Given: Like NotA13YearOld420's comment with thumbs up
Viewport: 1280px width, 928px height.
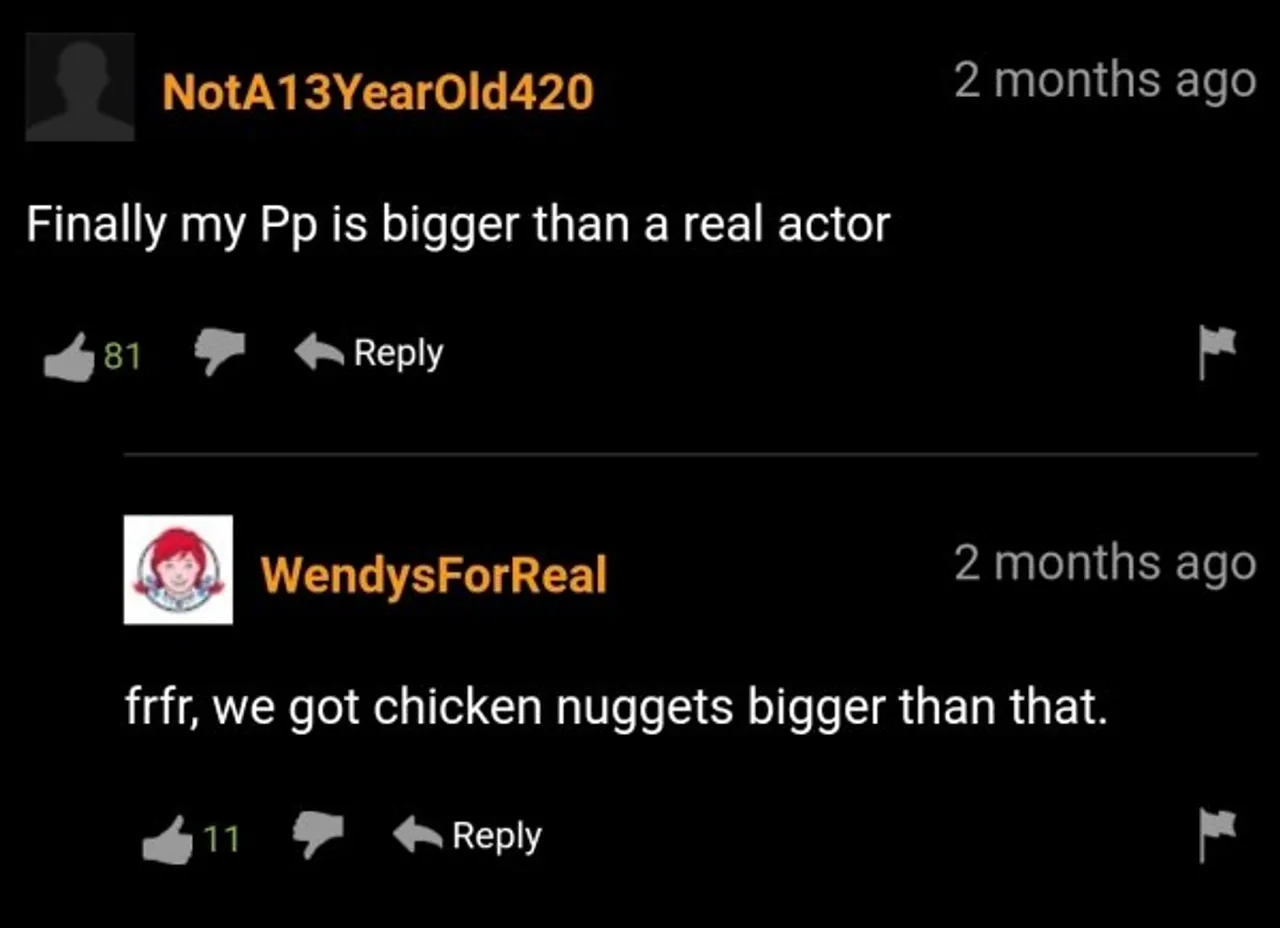Looking at the screenshot, I should pyautogui.click(x=67, y=355).
